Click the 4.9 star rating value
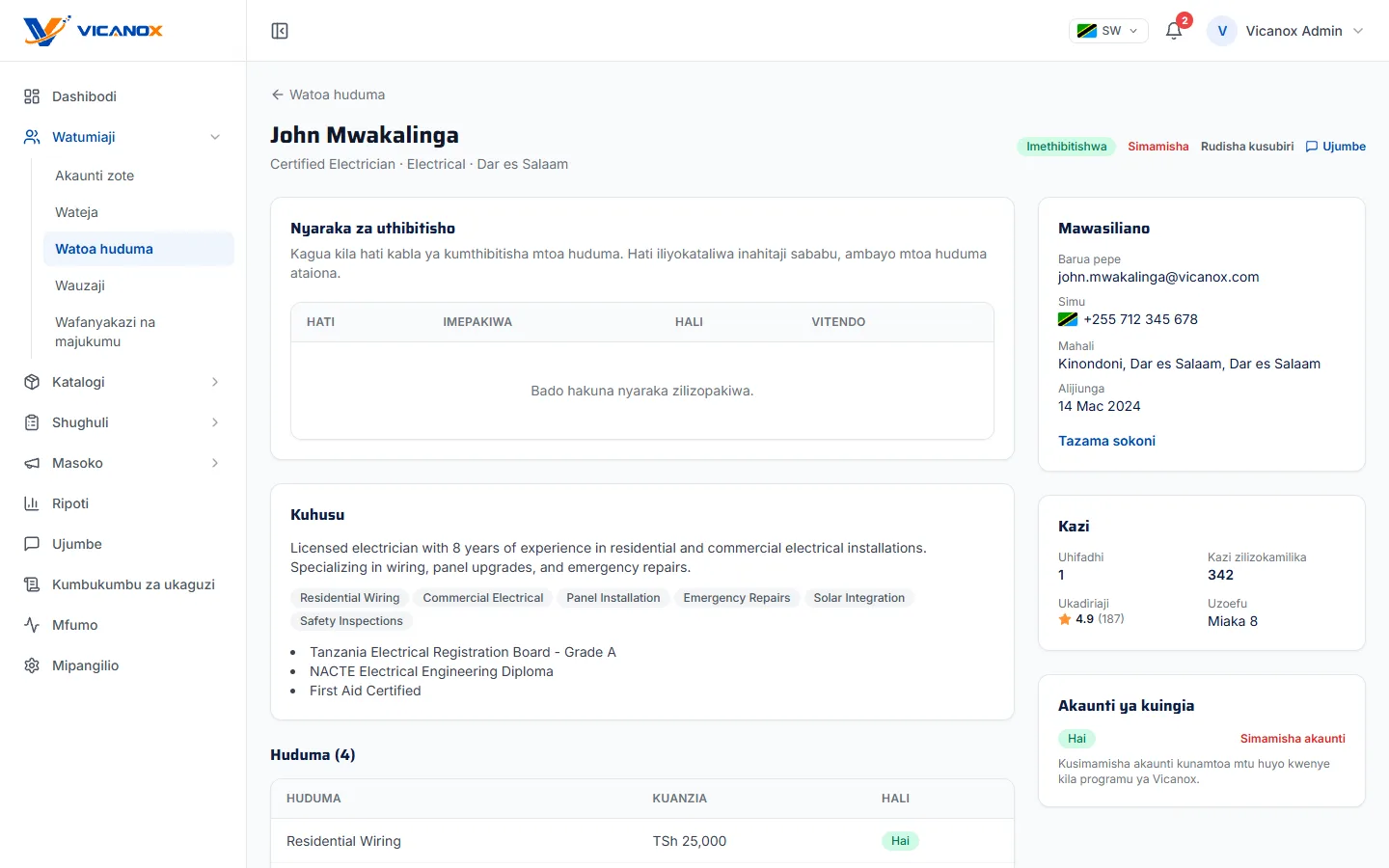The image size is (1389, 868). click(x=1084, y=619)
